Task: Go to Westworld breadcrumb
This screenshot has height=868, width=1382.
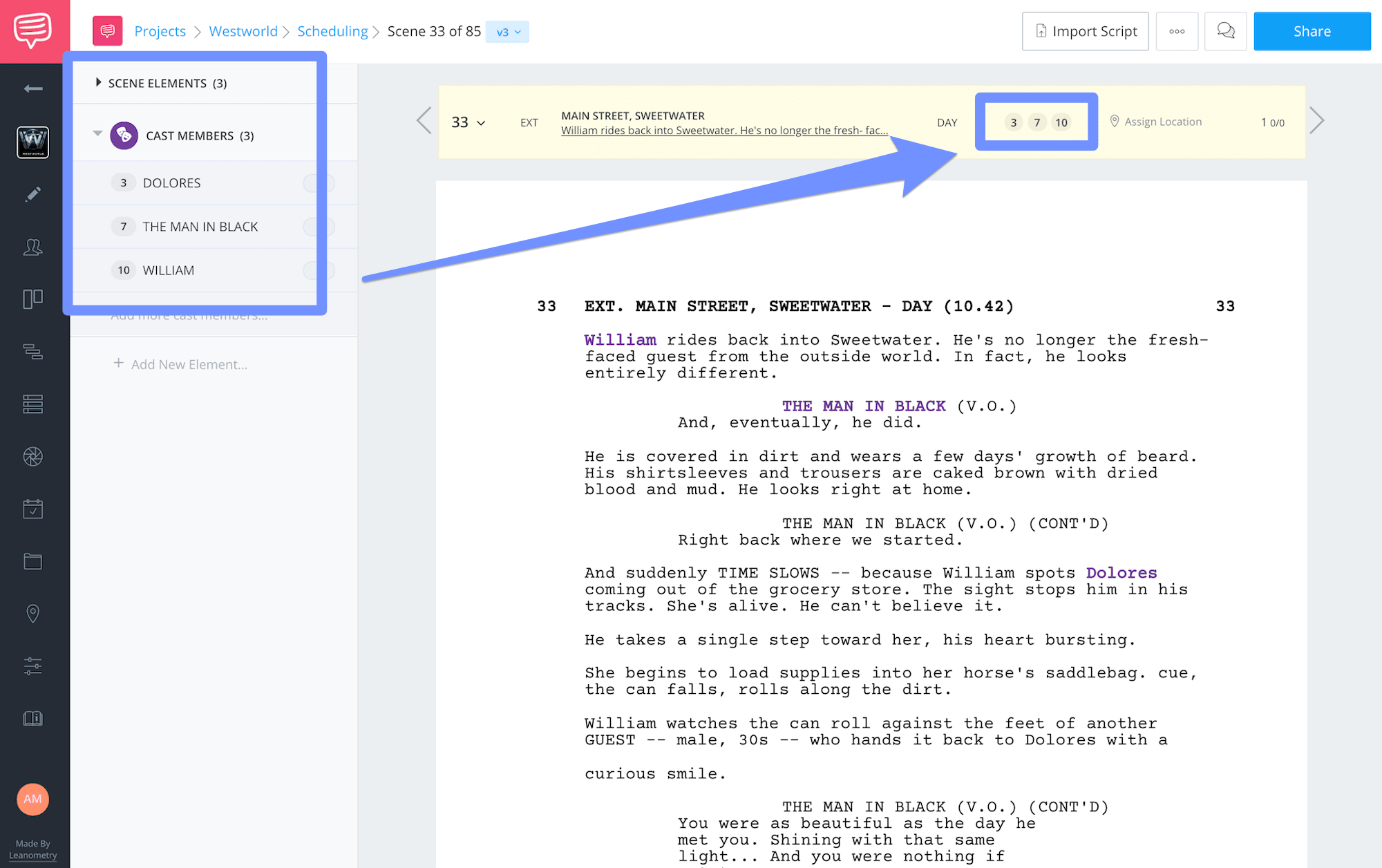Action: [243, 31]
